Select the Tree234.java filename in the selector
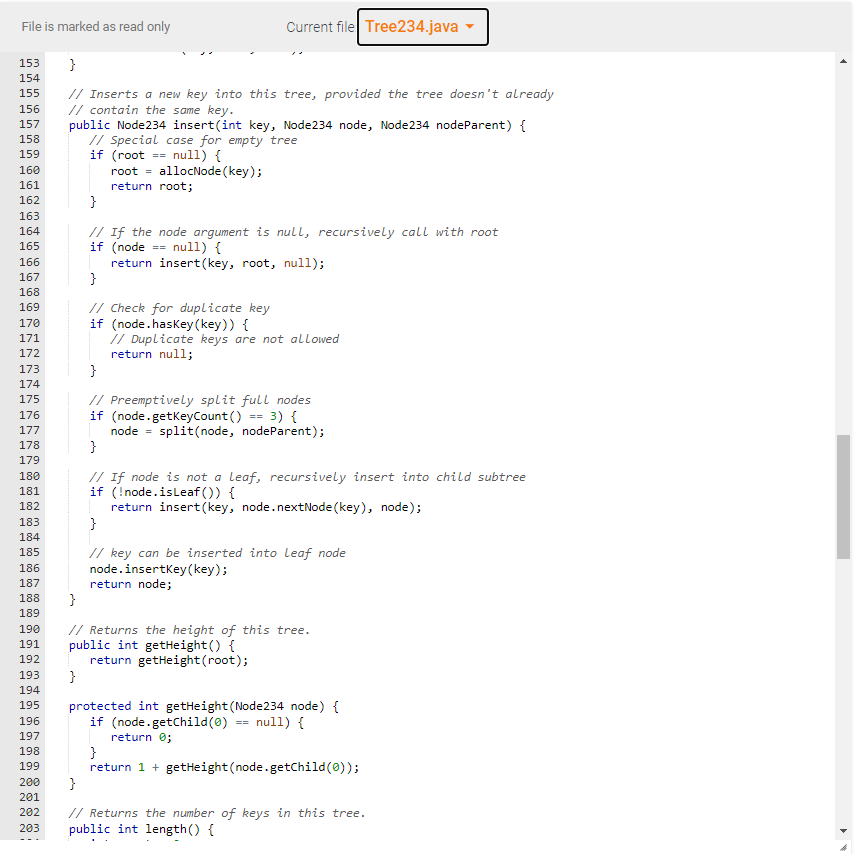856x855 pixels. (x=413, y=28)
